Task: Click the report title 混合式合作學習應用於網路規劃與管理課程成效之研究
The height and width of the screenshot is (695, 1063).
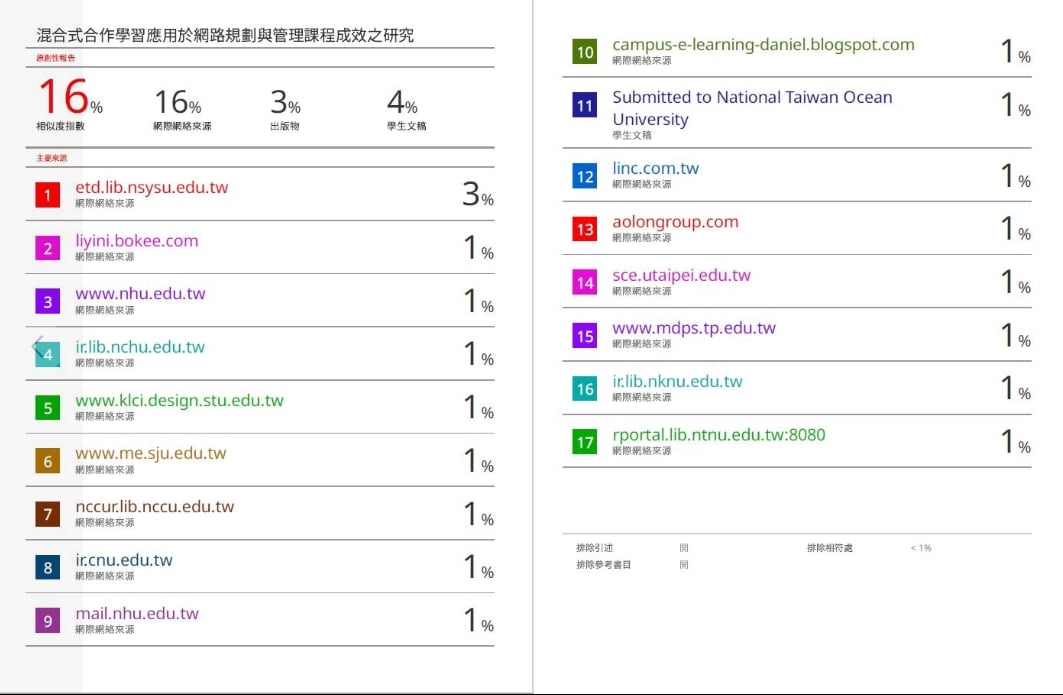Action: [x=225, y=35]
